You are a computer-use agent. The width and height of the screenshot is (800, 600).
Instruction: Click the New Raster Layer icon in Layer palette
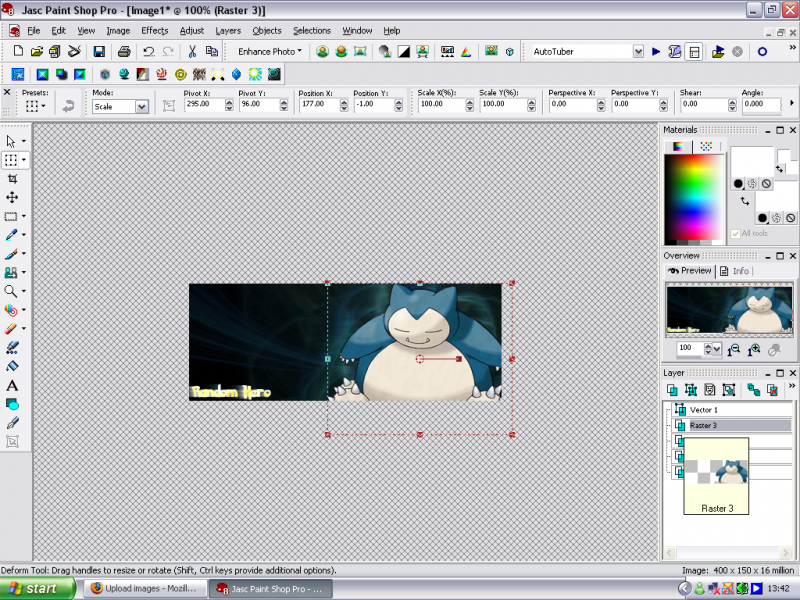coord(672,390)
